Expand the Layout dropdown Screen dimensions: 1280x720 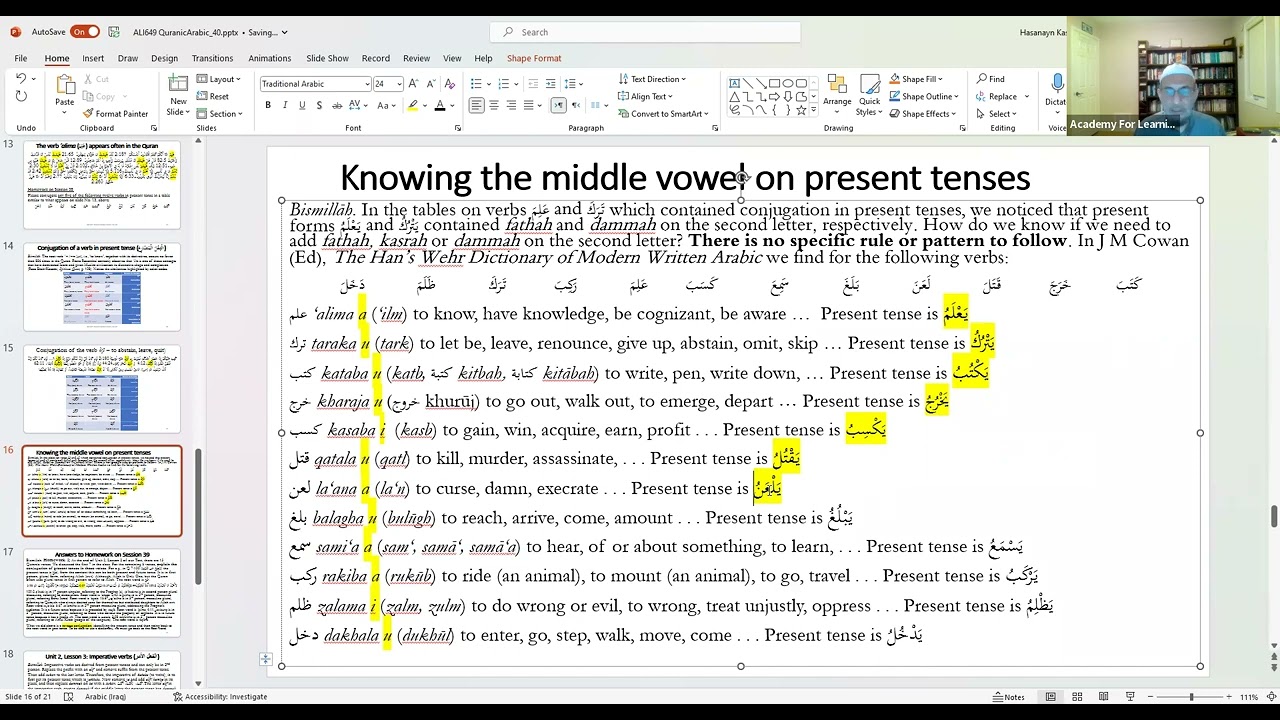click(x=218, y=79)
